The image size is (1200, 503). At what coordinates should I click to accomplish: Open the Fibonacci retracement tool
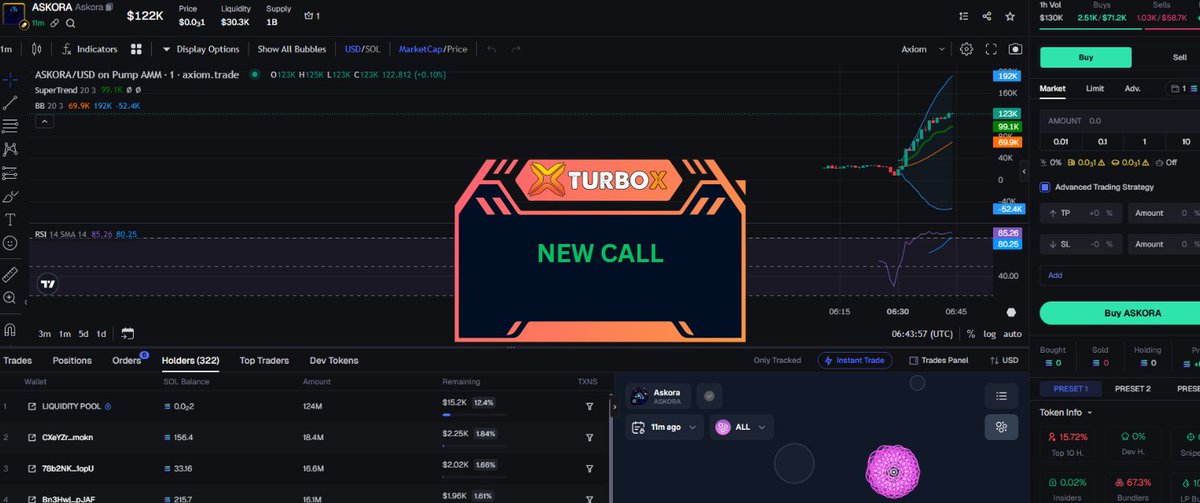9,126
